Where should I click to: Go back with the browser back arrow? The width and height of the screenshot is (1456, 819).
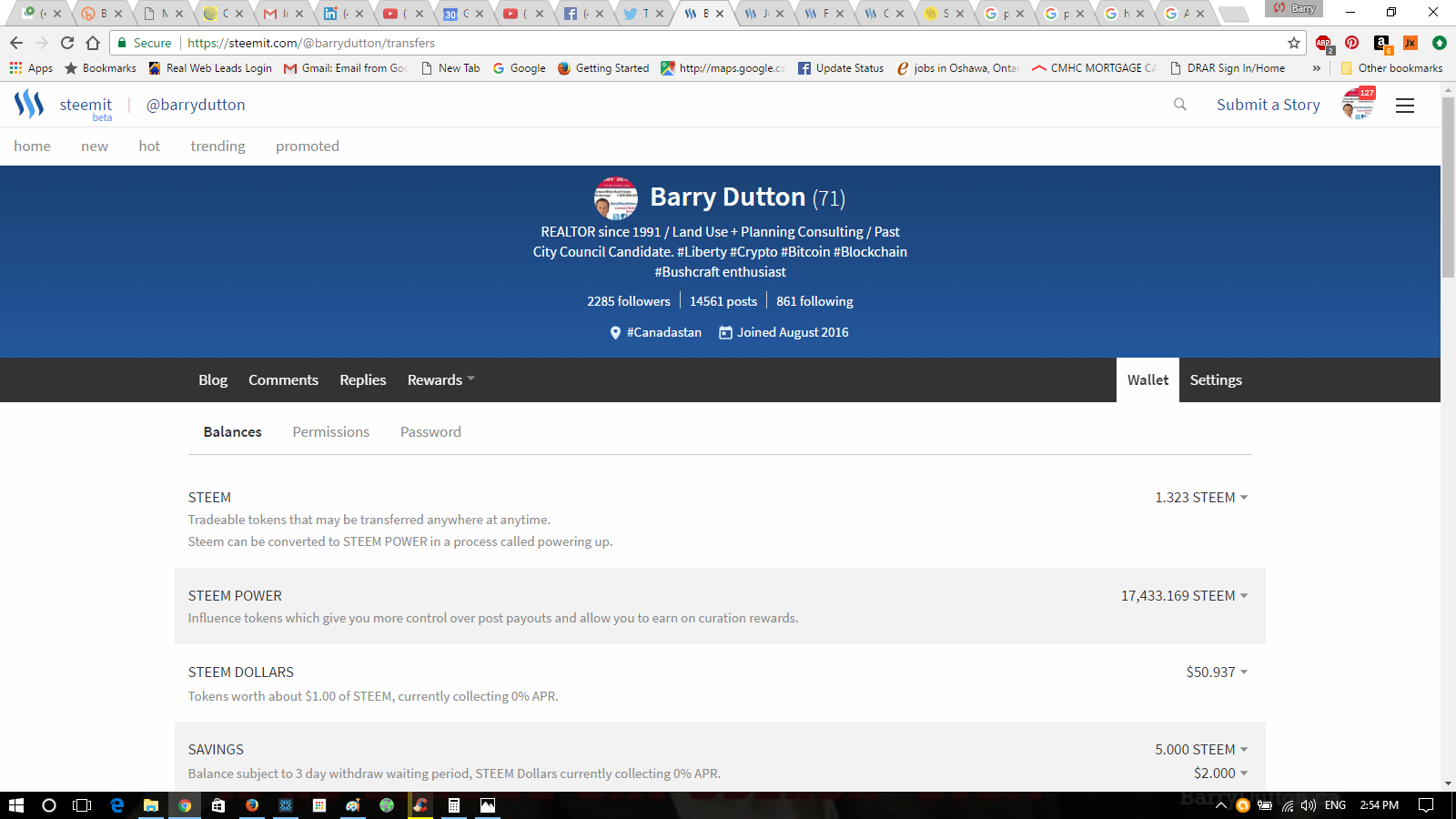pyautogui.click(x=16, y=43)
